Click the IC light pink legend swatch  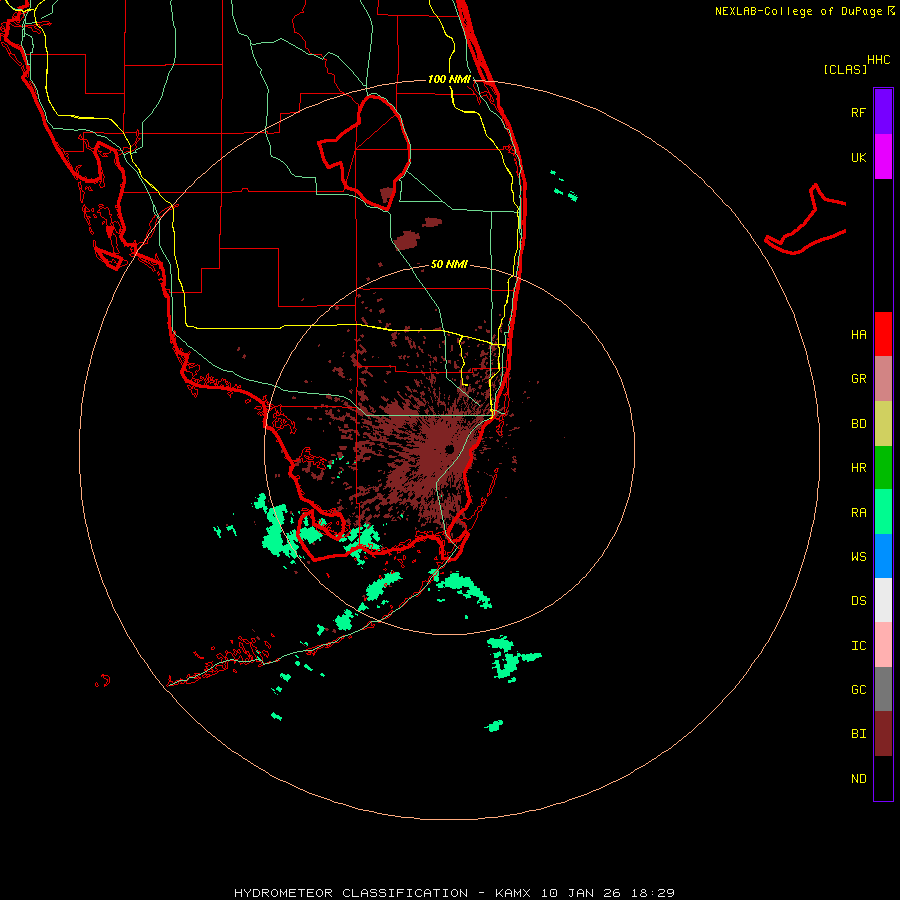(883, 645)
